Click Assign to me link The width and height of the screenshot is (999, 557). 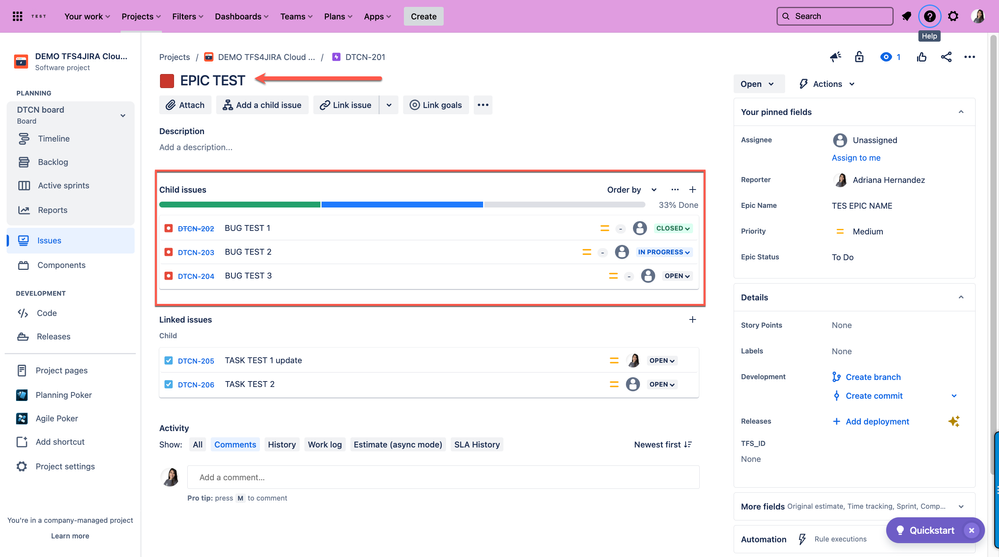(x=856, y=158)
